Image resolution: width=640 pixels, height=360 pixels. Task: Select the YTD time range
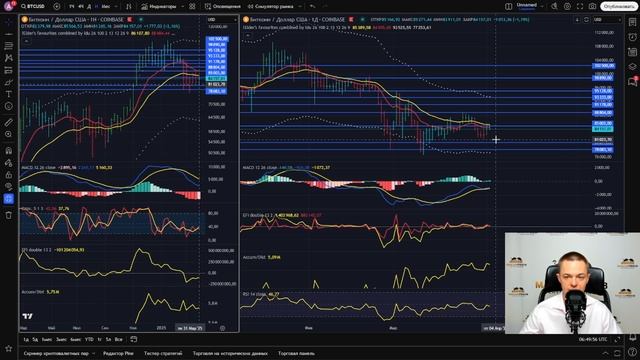coord(89,340)
